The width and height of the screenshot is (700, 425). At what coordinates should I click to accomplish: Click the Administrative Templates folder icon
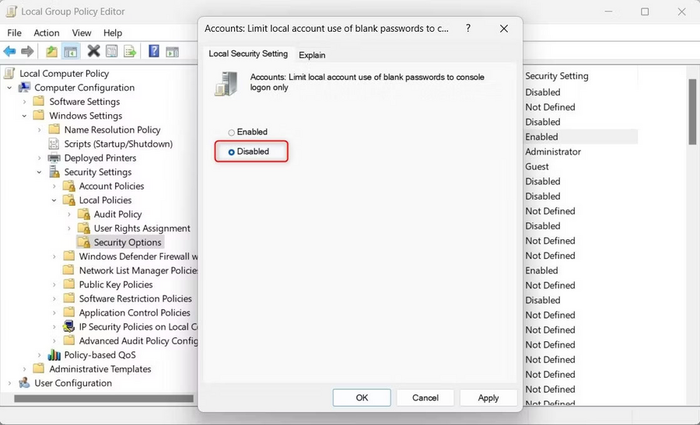[39, 369]
